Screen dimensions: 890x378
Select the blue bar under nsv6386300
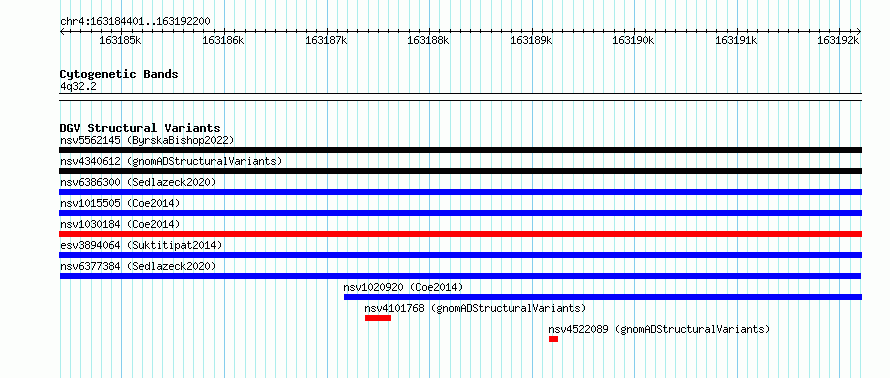(461, 192)
